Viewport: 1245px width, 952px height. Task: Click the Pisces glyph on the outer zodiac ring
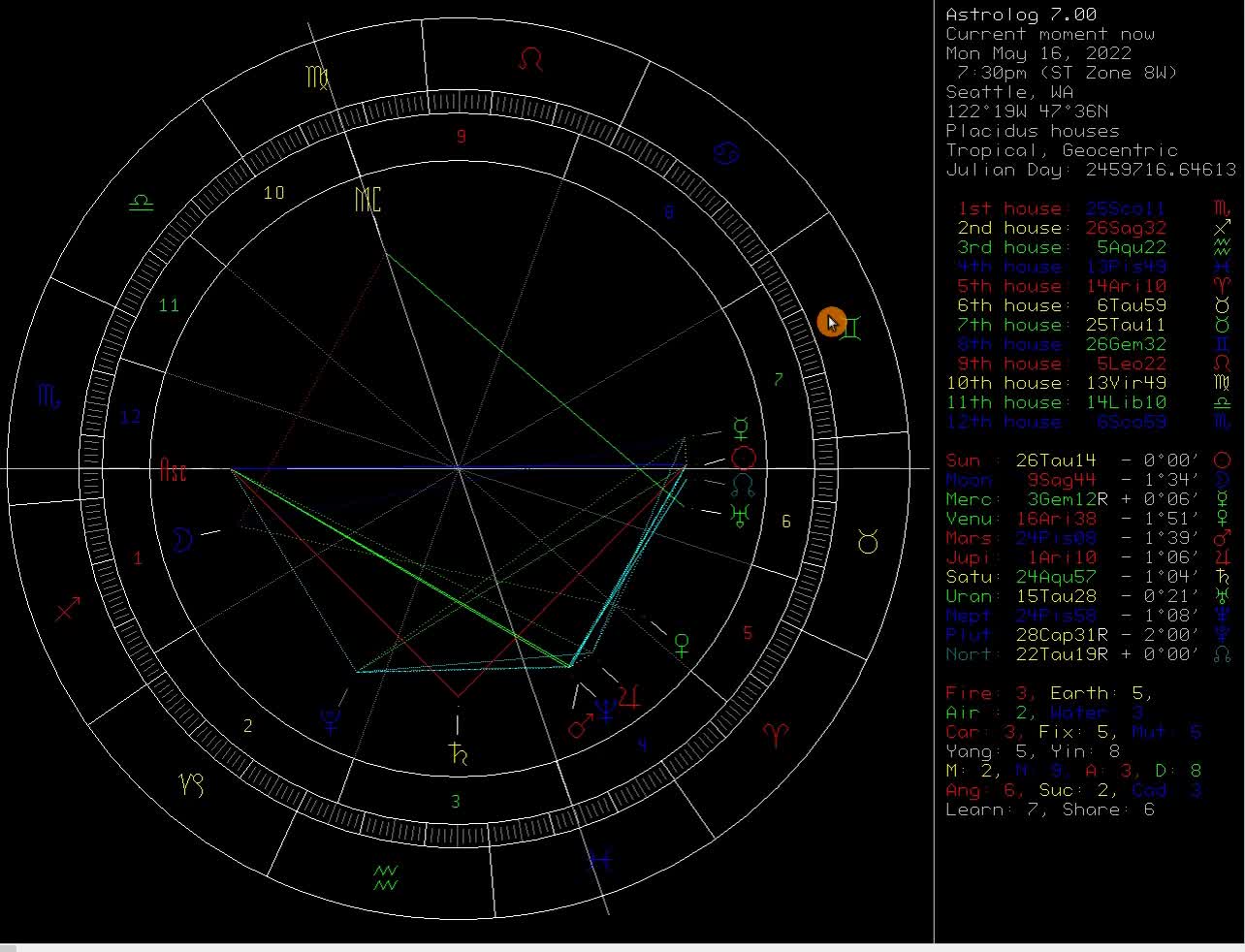coord(600,860)
